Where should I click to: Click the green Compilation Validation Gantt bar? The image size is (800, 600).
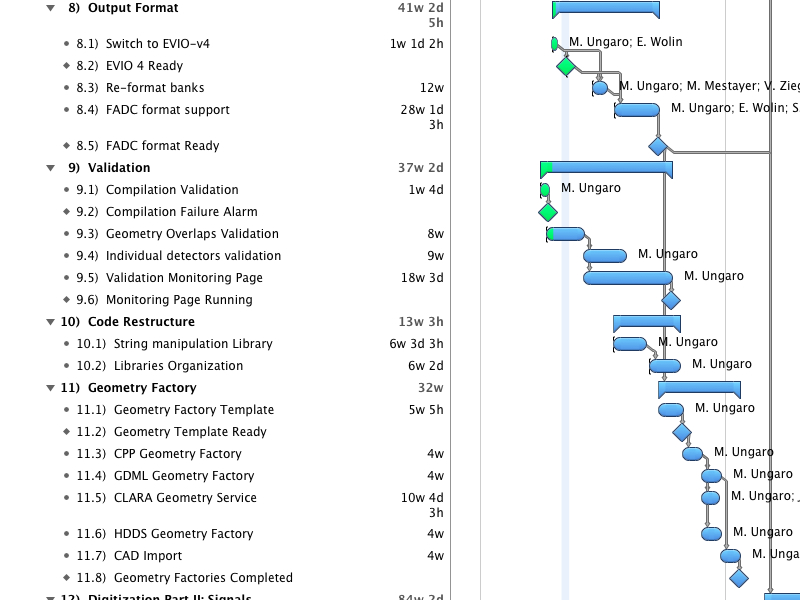click(545, 190)
